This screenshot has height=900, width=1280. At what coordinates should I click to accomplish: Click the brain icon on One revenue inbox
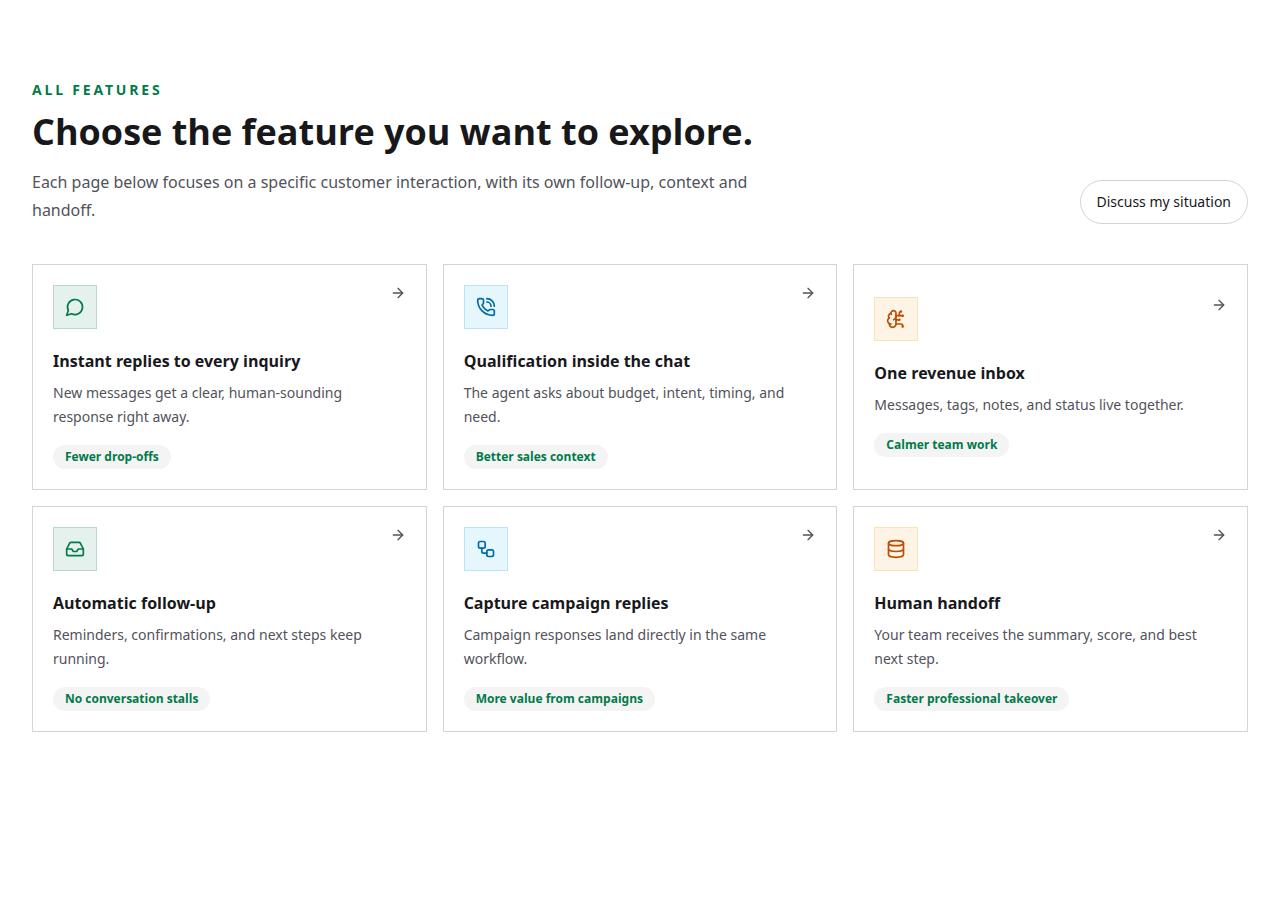pyautogui.click(x=896, y=319)
